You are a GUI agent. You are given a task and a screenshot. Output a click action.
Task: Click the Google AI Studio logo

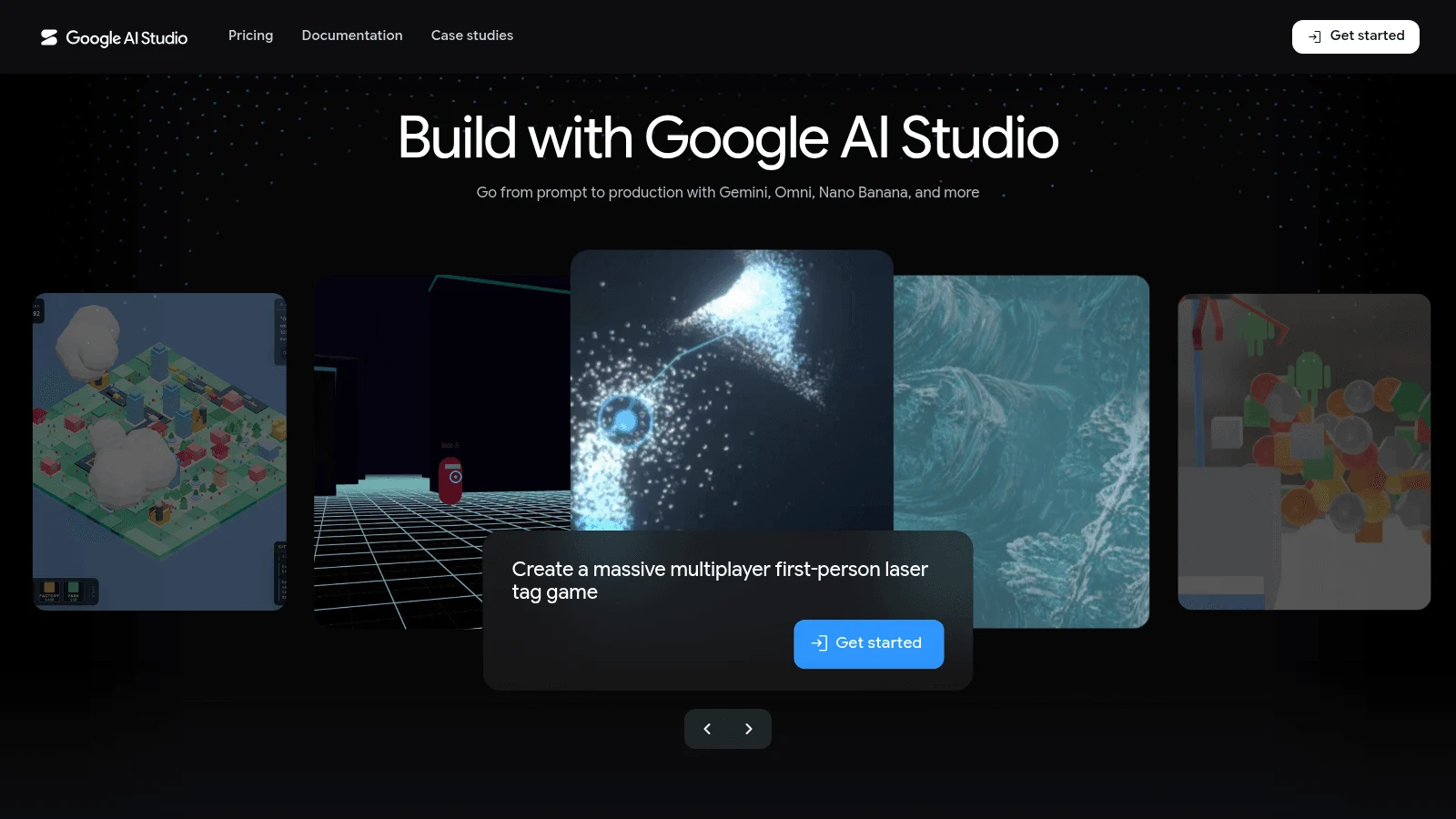[114, 37]
